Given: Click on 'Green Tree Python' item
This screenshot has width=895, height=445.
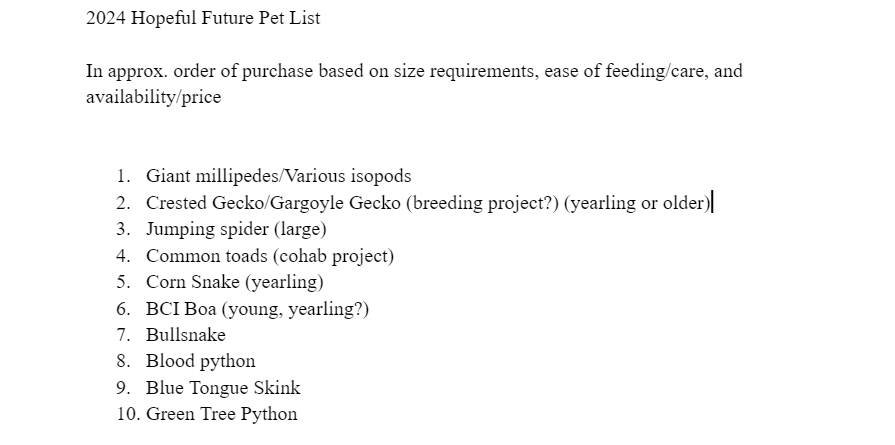Looking at the screenshot, I should [x=221, y=414].
